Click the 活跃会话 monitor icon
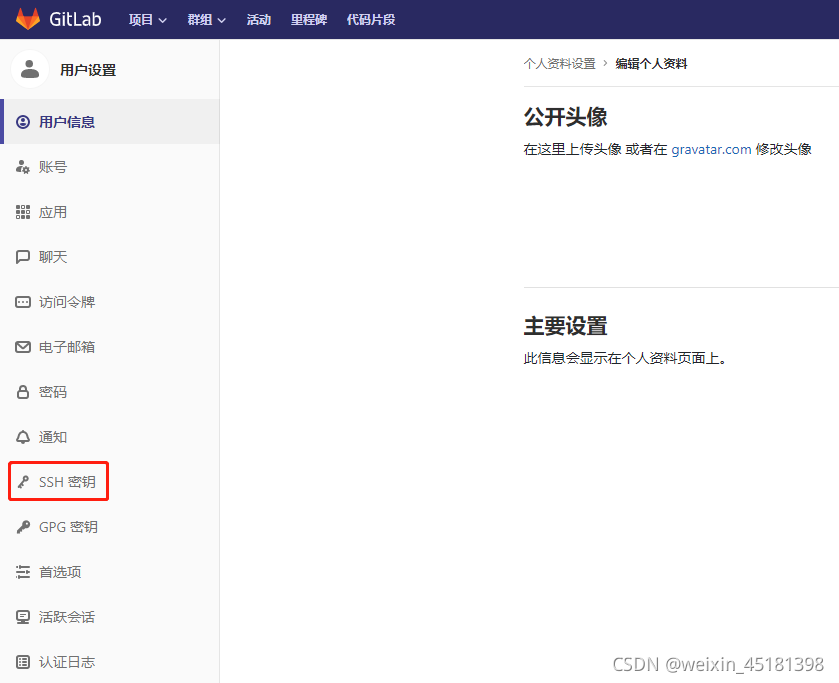This screenshot has height=683, width=839. [x=23, y=617]
